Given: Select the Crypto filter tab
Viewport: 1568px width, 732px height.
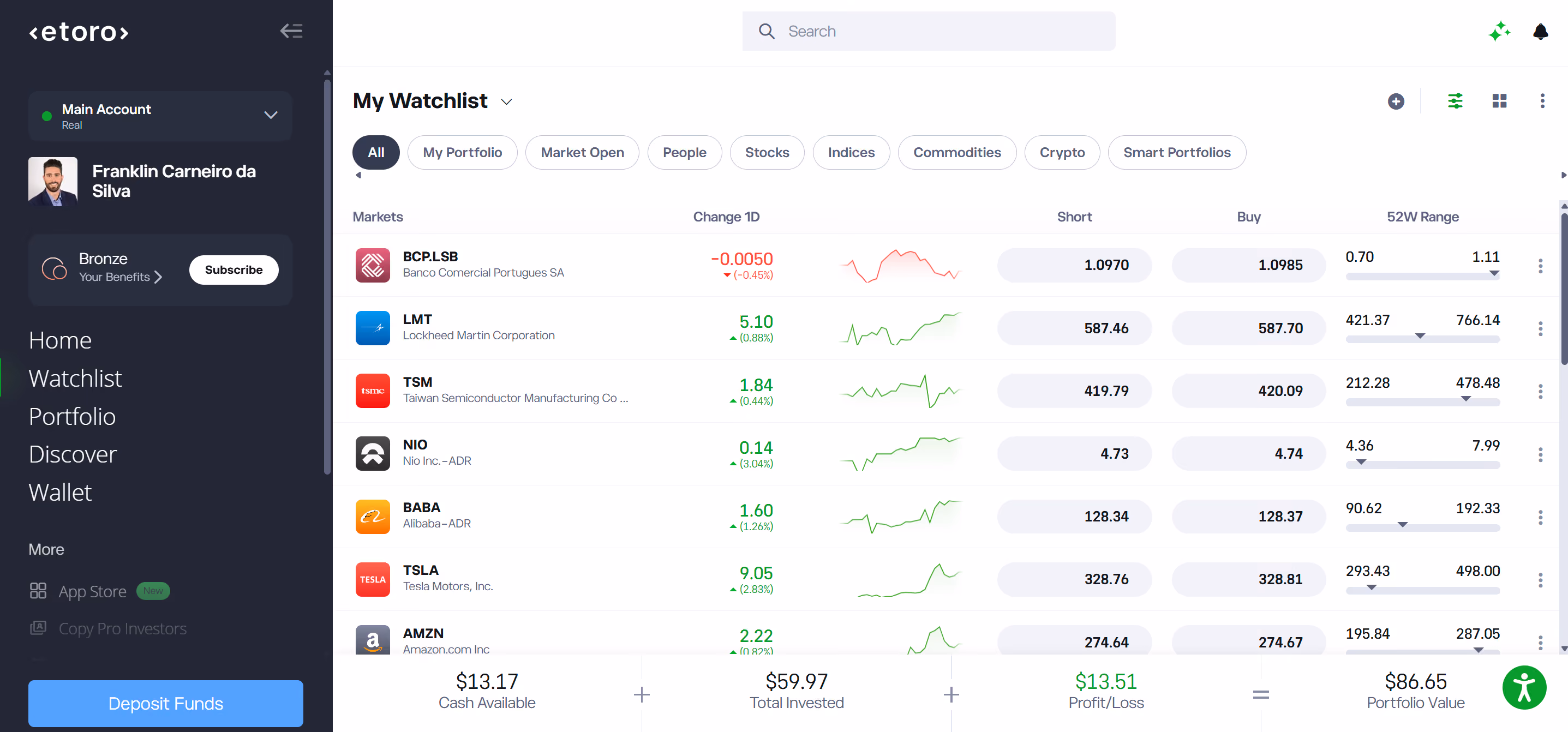Looking at the screenshot, I should point(1062,152).
